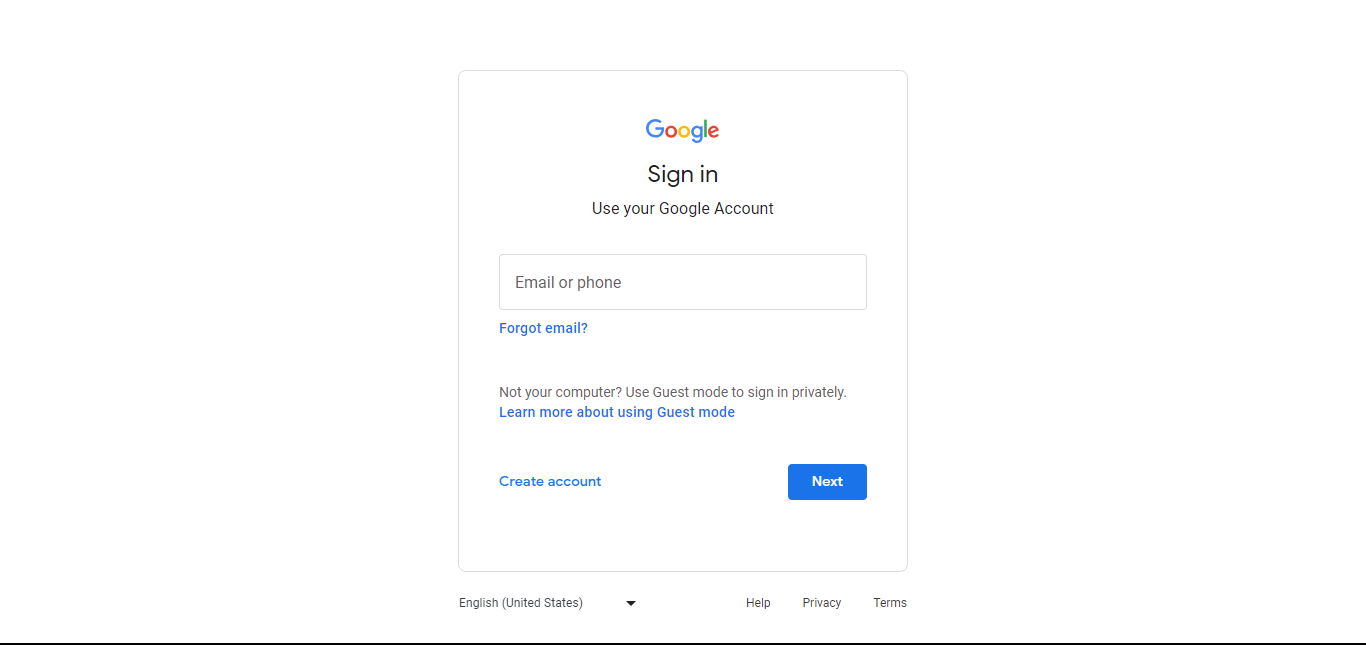Focus the Email or phone field
This screenshot has width=1366, height=645.
[x=683, y=282]
